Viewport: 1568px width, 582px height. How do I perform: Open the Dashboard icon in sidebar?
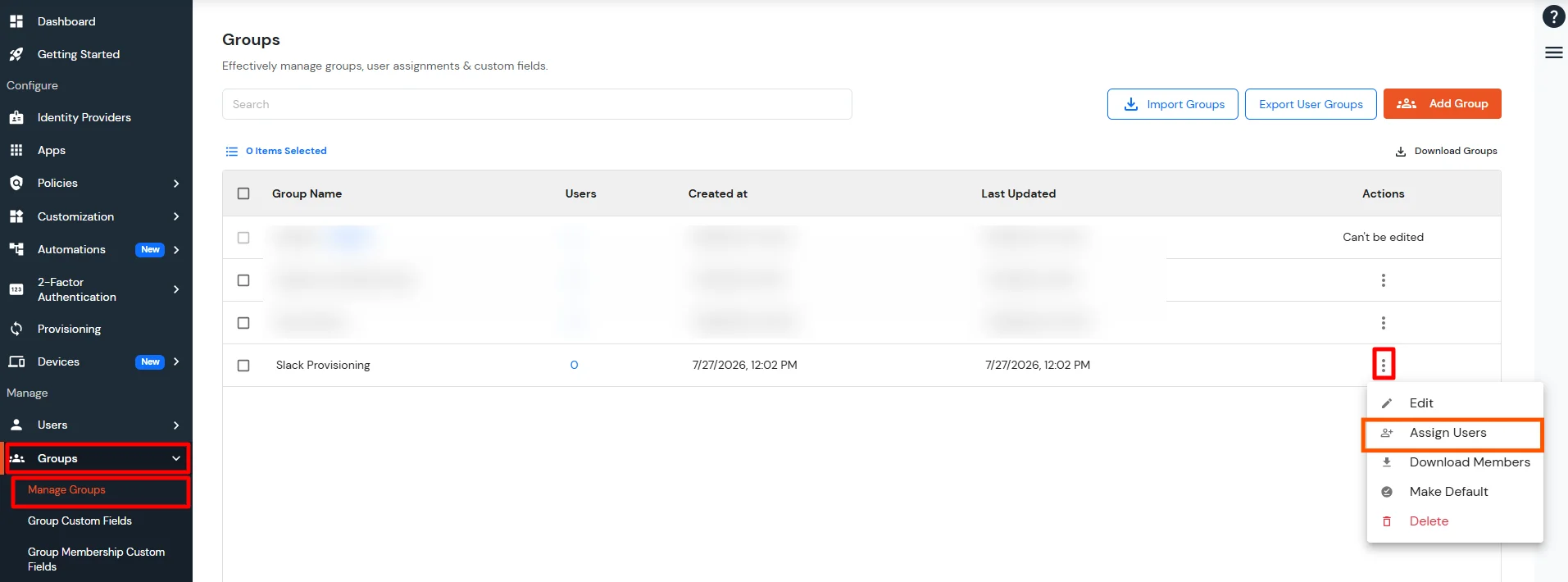point(16,21)
